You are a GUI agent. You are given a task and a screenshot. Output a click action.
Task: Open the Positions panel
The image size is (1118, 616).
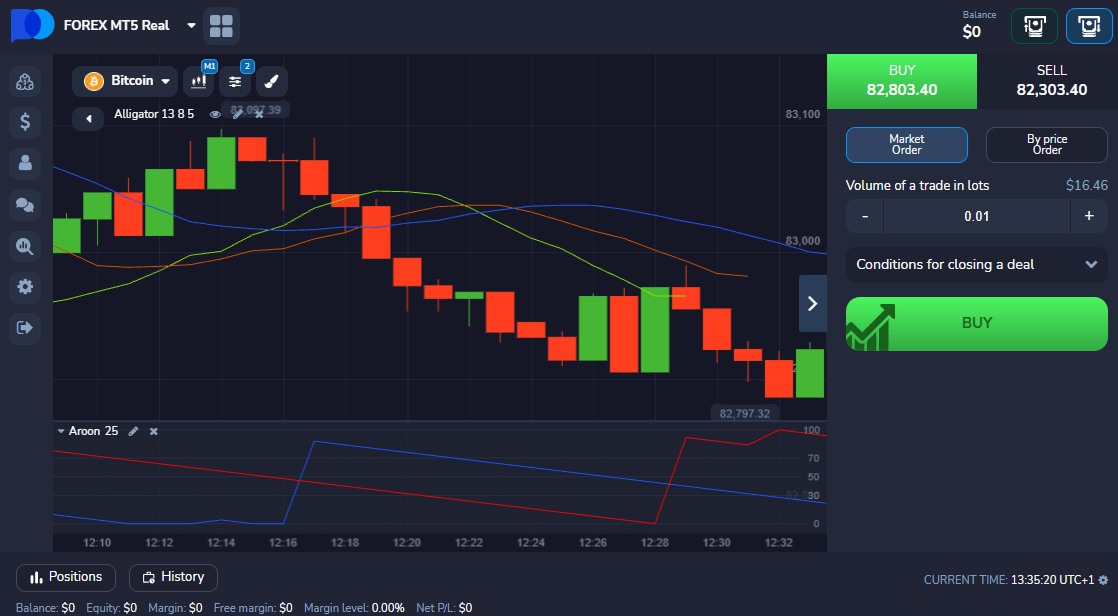pos(66,577)
